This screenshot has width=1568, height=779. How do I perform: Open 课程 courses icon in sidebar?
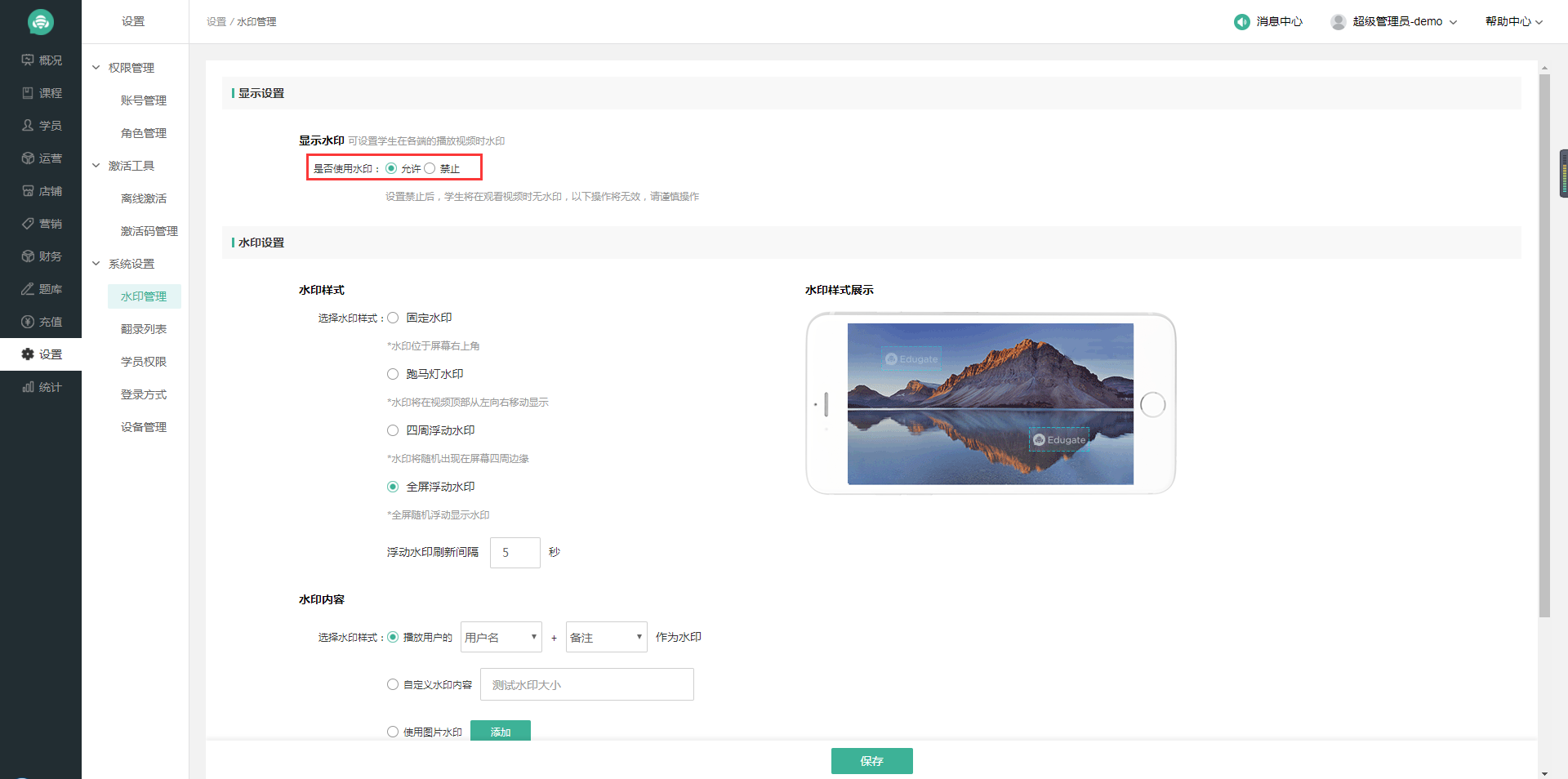[28, 93]
